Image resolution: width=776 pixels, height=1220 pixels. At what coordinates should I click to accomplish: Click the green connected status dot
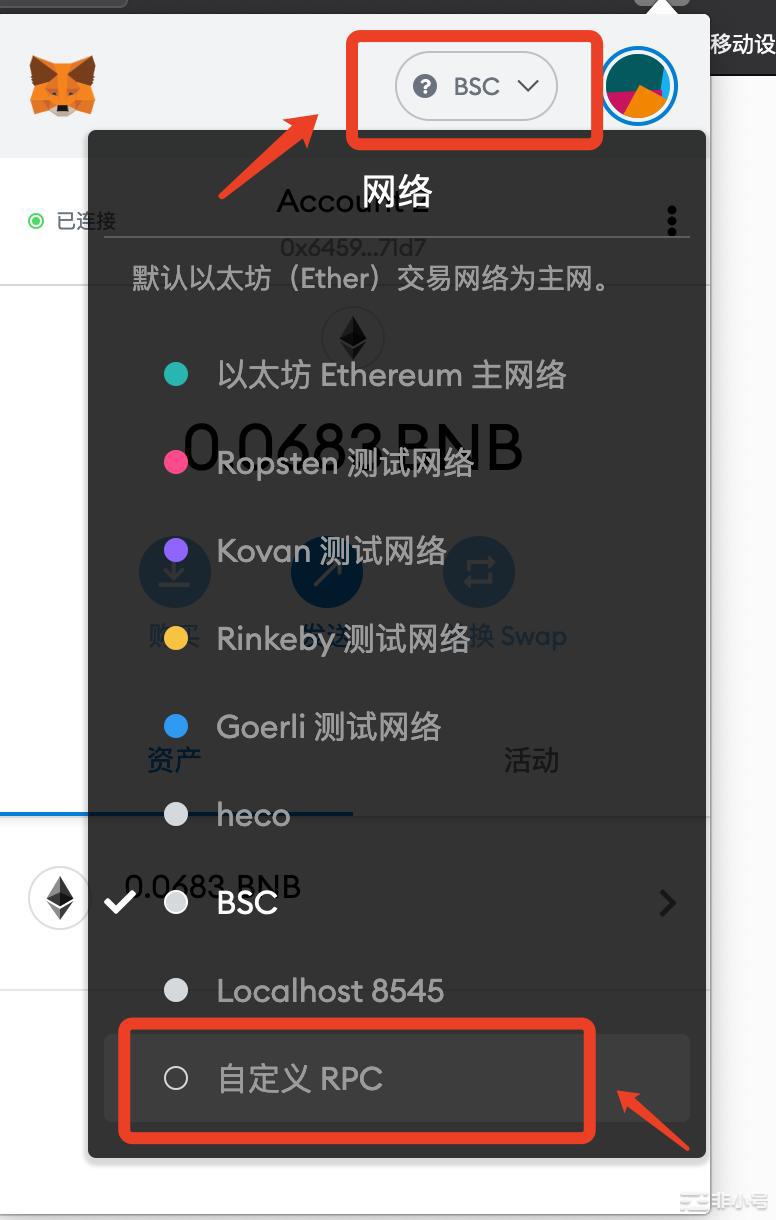(x=36, y=220)
